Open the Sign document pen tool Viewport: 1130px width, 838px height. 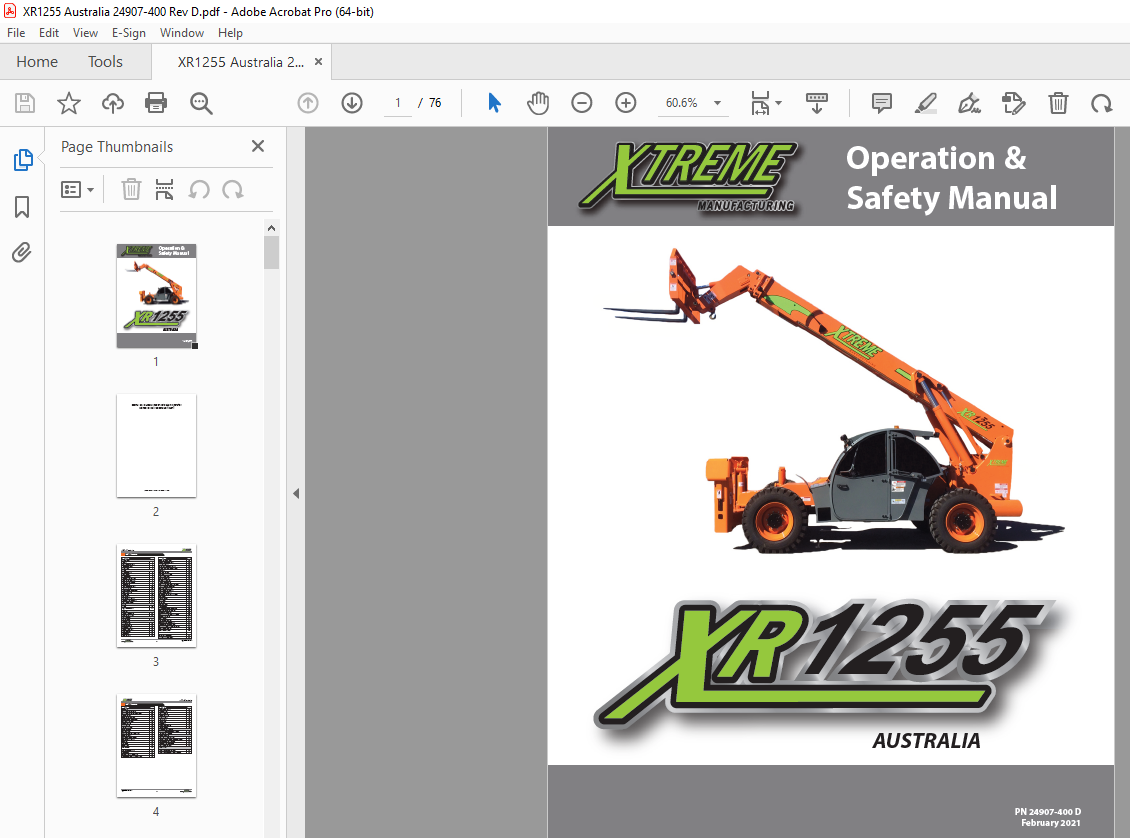(969, 103)
